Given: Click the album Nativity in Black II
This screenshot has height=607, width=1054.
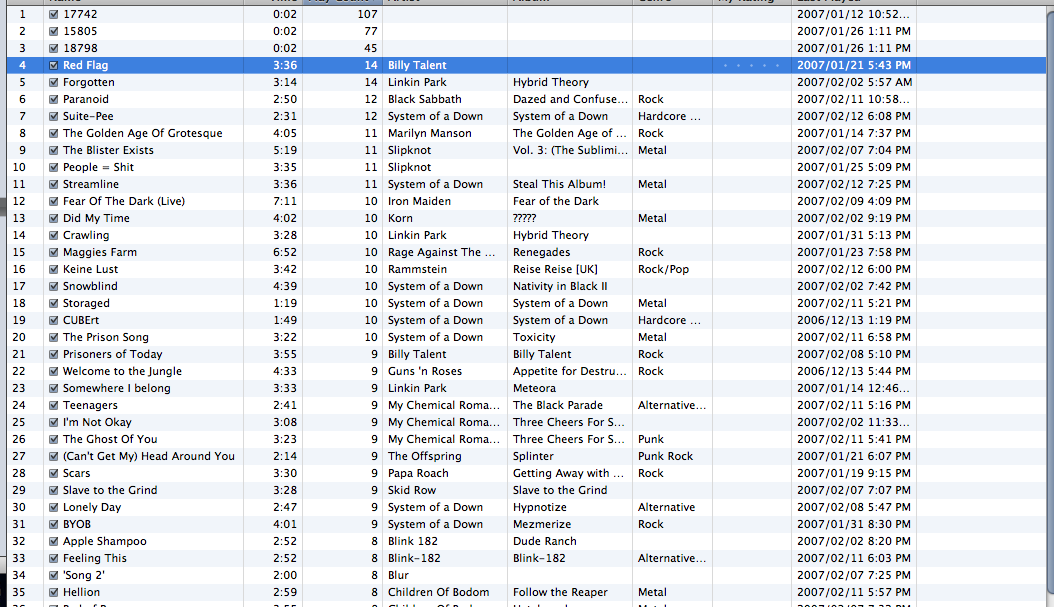Looking at the screenshot, I should 560,286.
